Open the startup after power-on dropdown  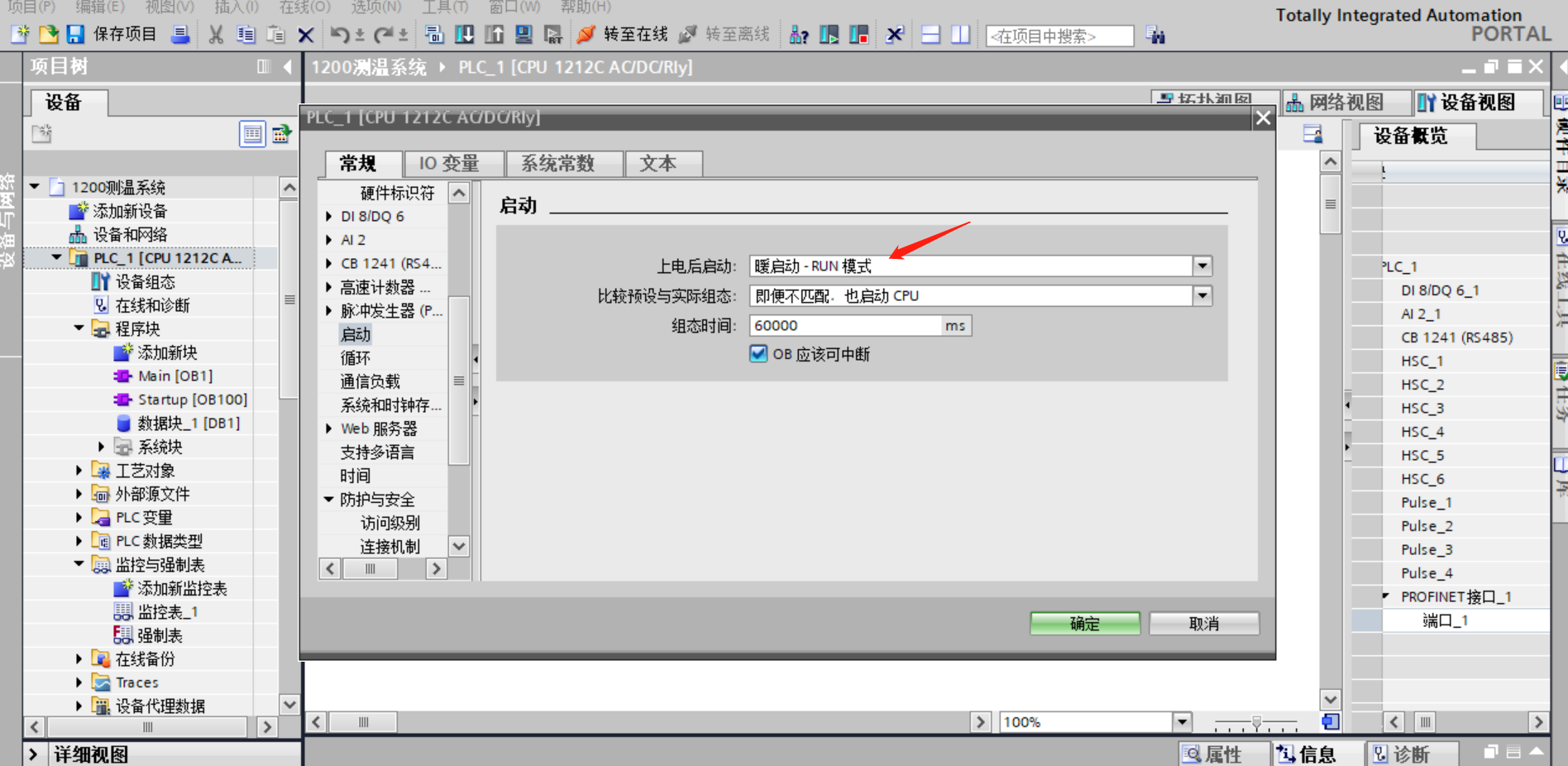pos(1202,266)
